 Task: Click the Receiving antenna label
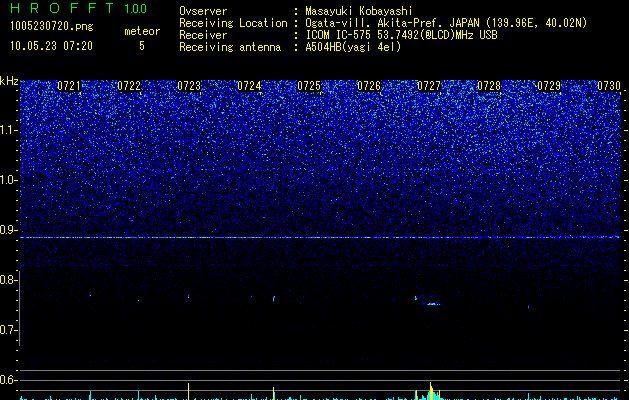point(230,47)
